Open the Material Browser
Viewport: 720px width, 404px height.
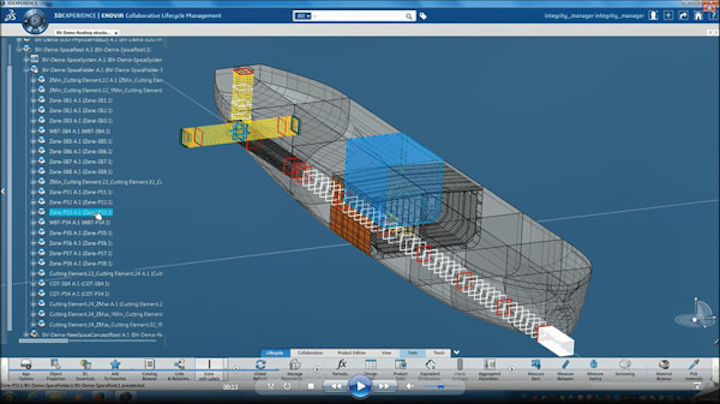(664, 369)
